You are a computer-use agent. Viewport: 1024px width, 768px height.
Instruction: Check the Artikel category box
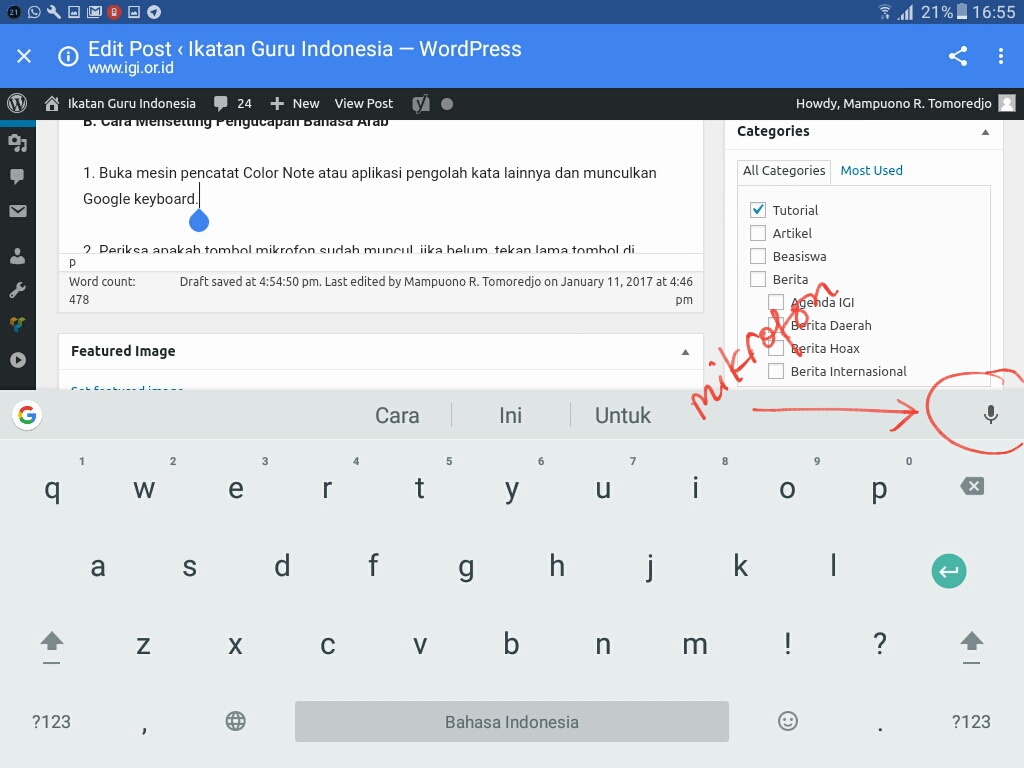pos(758,233)
